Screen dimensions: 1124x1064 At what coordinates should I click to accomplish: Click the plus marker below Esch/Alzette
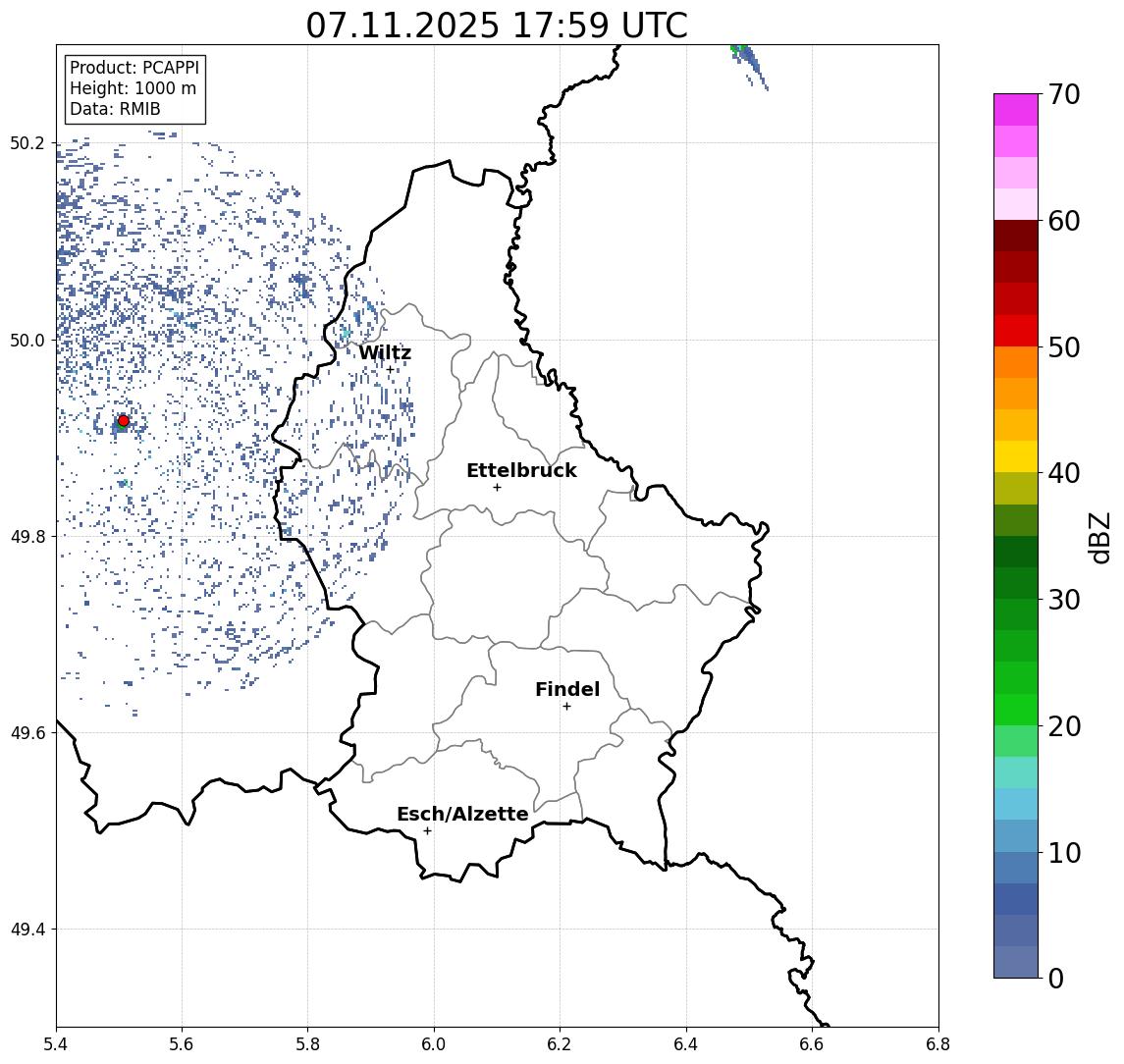[427, 831]
